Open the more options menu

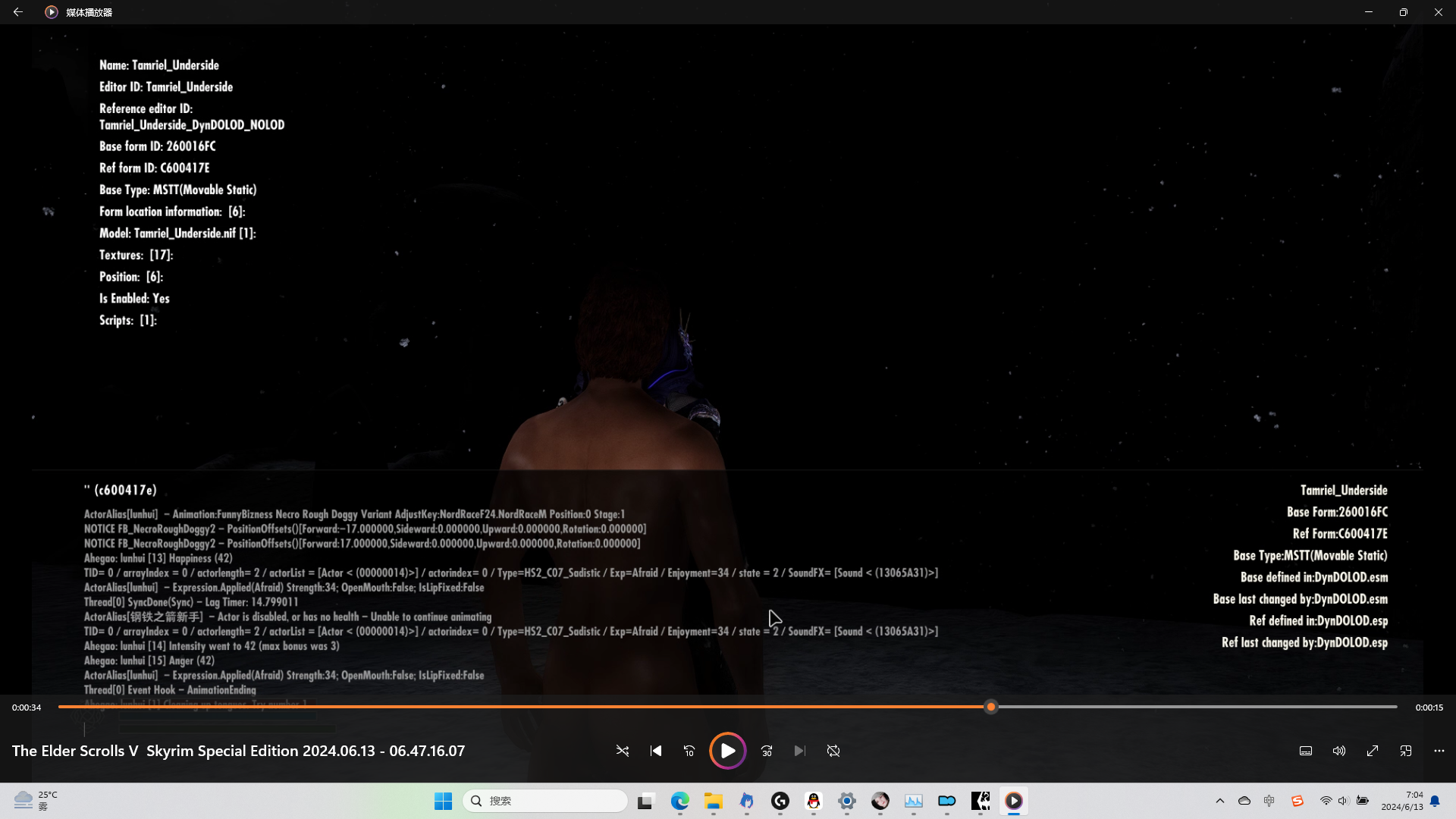[1439, 751]
